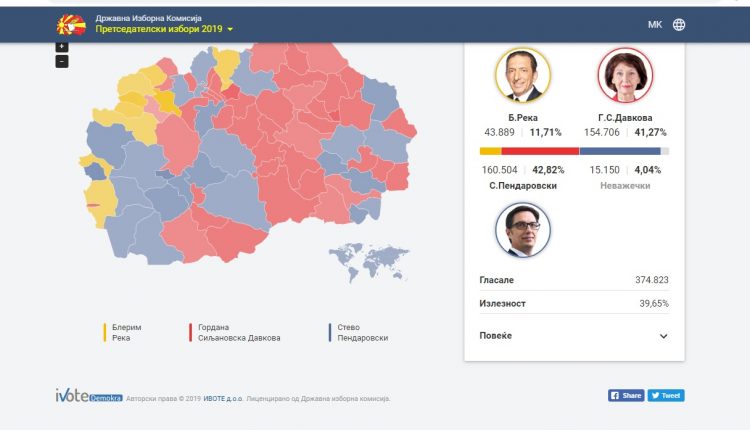Click the iVote Demokra footer logo
This screenshot has width=750, height=430.
88,396
